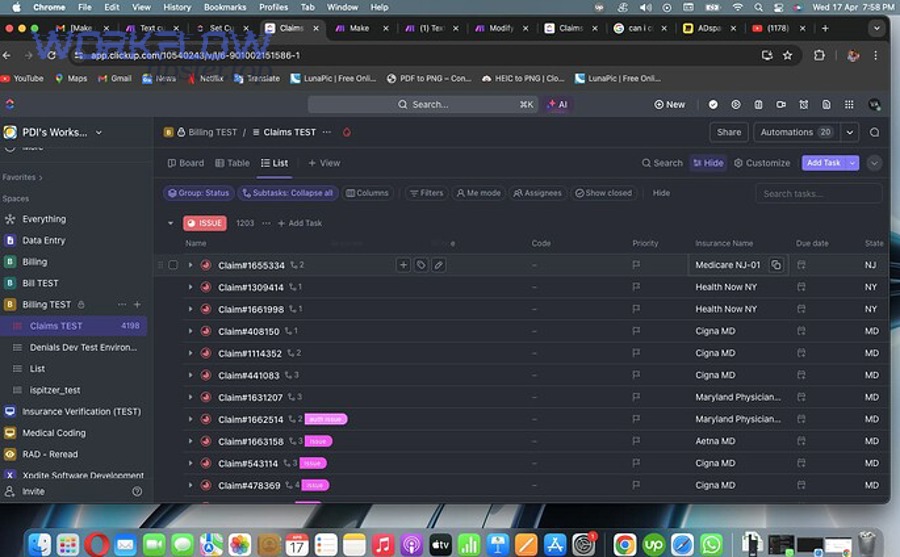Click the pink ISSUE status badge
Image resolution: width=900 pixels, height=557 pixels.
click(x=205, y=223)
